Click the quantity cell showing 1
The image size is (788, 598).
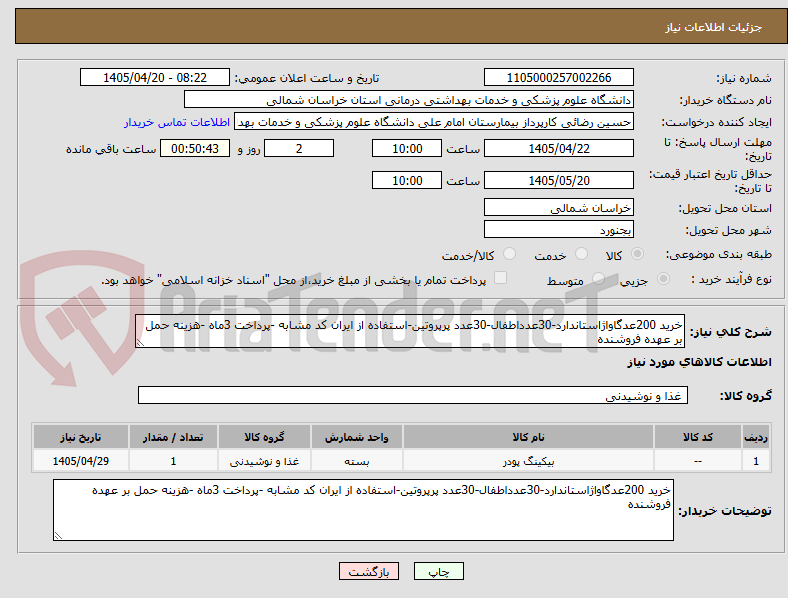coord(173,461)
